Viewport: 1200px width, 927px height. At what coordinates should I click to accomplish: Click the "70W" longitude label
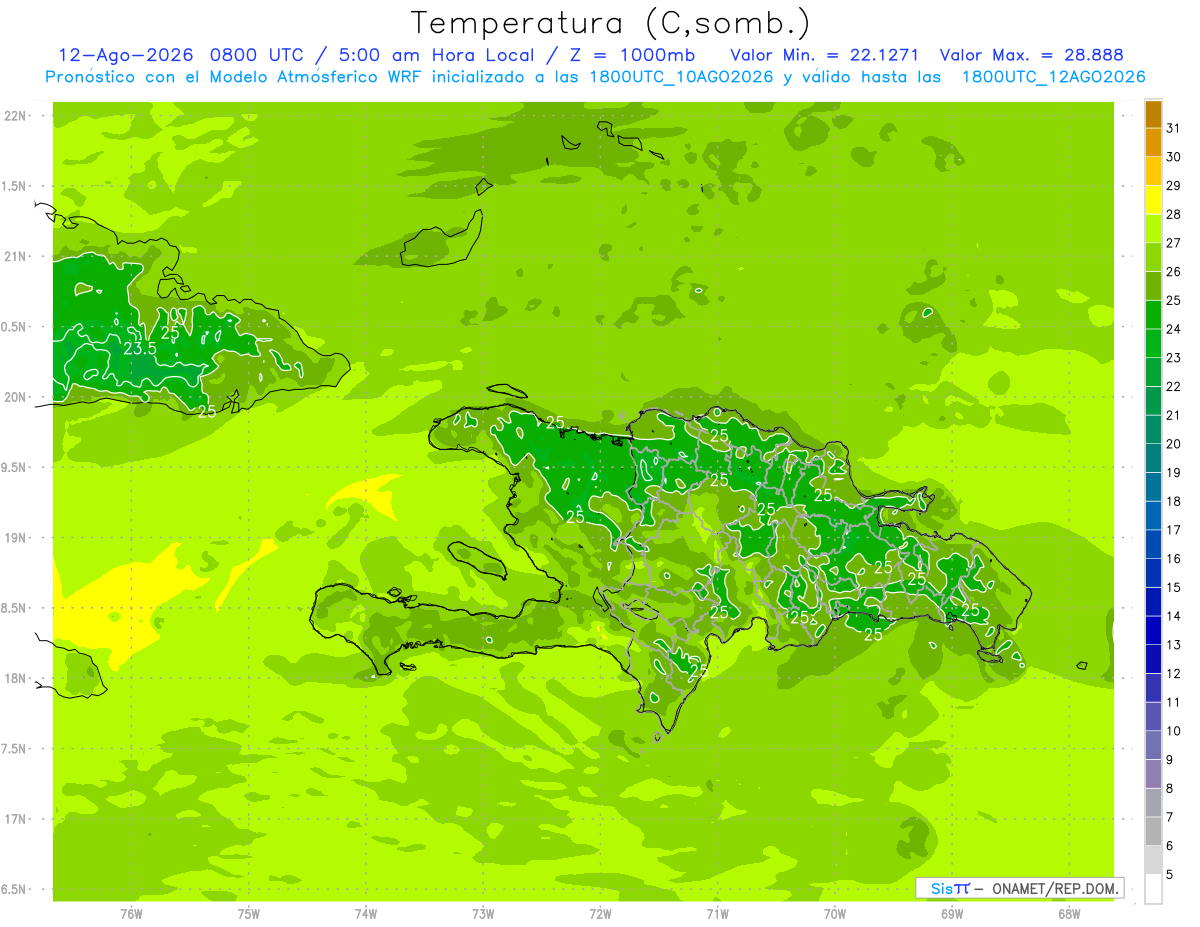[835, 914]
